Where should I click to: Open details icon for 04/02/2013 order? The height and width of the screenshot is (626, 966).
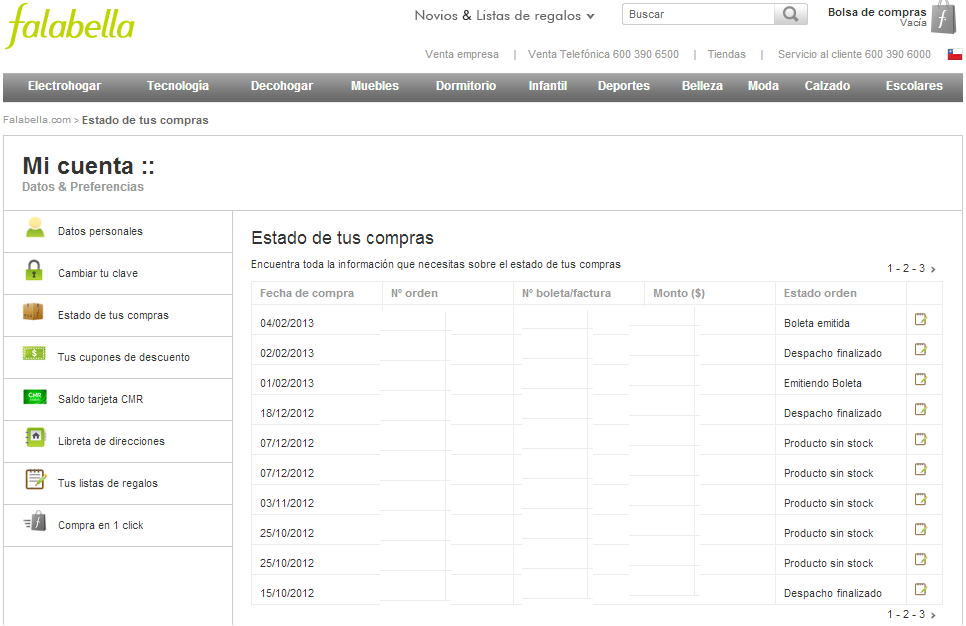[920, 319]
